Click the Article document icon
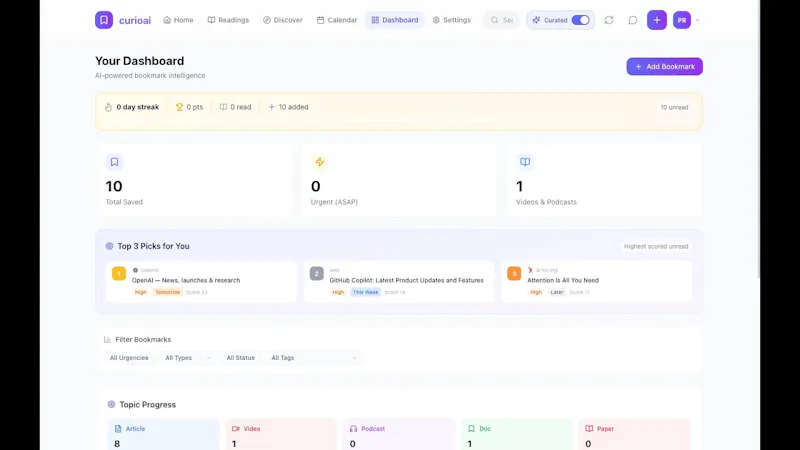 (118, 429)
